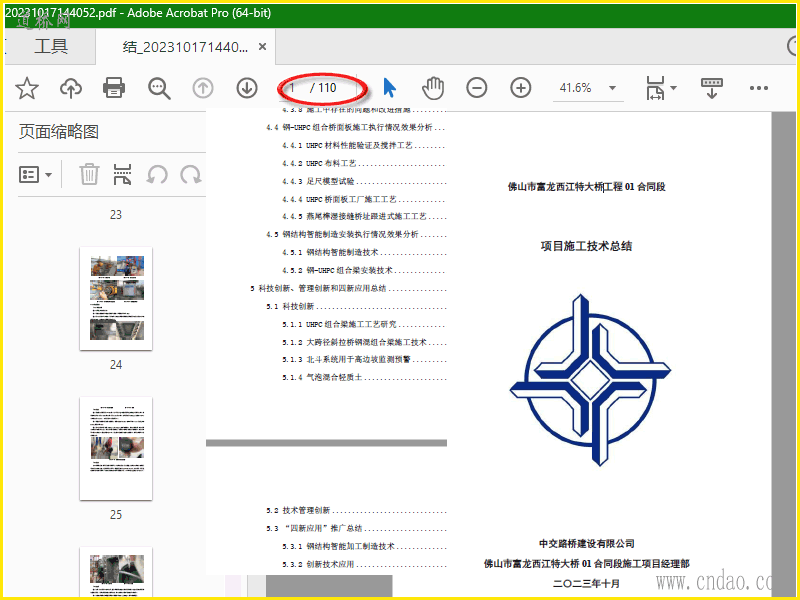Activate the hand pan tool
Screen dimensions: 800x600
click(433, 88)
